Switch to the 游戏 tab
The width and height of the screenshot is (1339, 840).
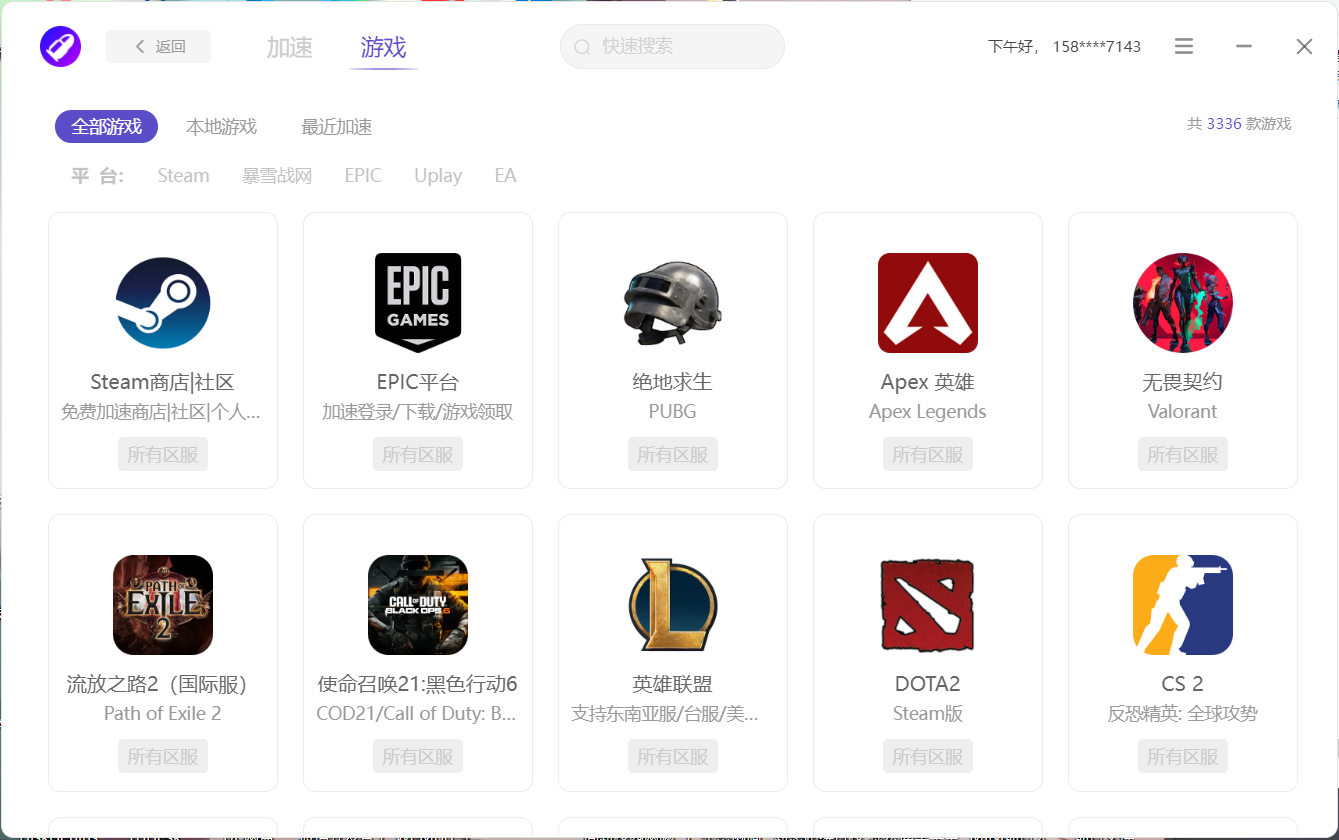tap(384, 47)
